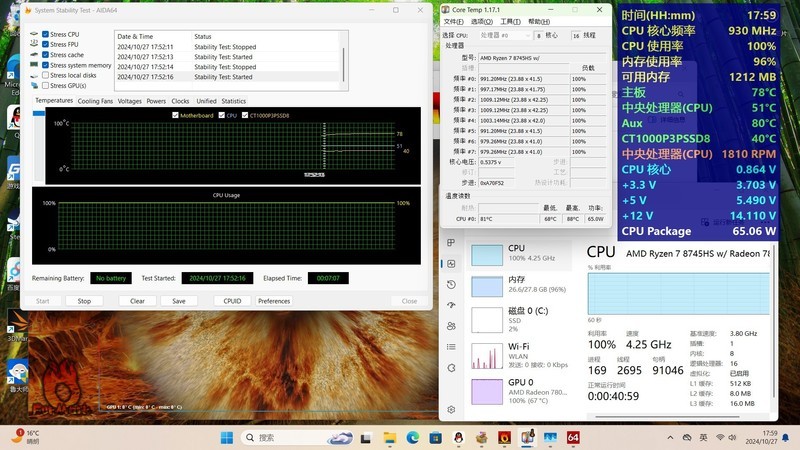Open Task Manager Processes page icon
This screenshot has width=800, height=450.
click(x=451, y=243)
